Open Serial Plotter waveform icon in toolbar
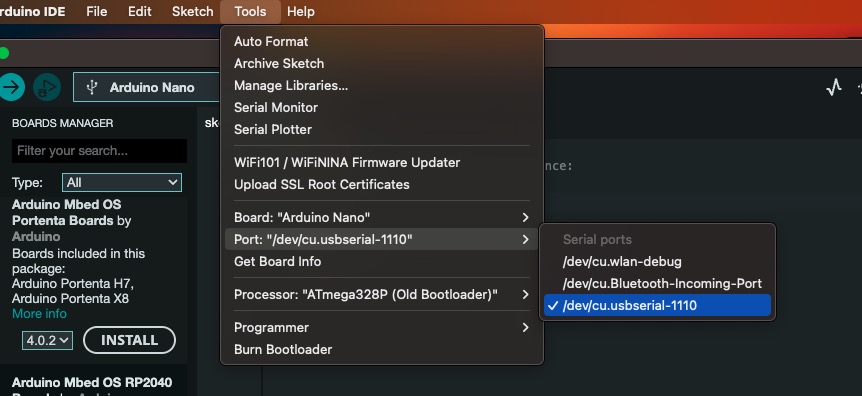 coord(834,87)
